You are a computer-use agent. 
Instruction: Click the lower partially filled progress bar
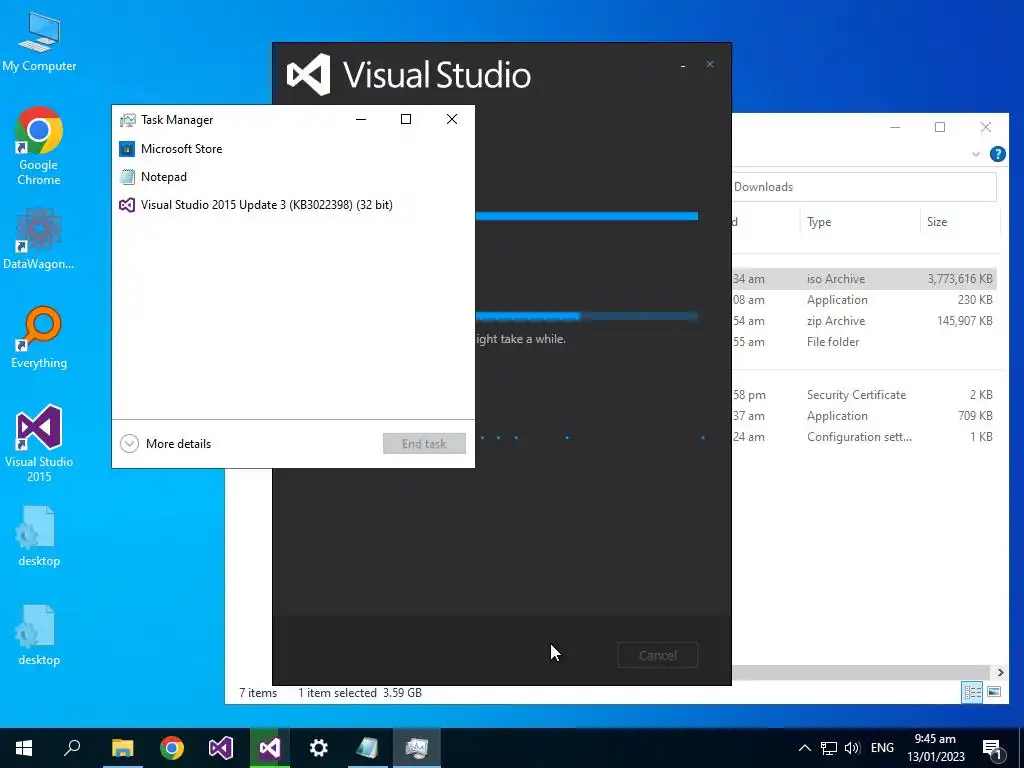pyautogui.click(x=586, y=317)
